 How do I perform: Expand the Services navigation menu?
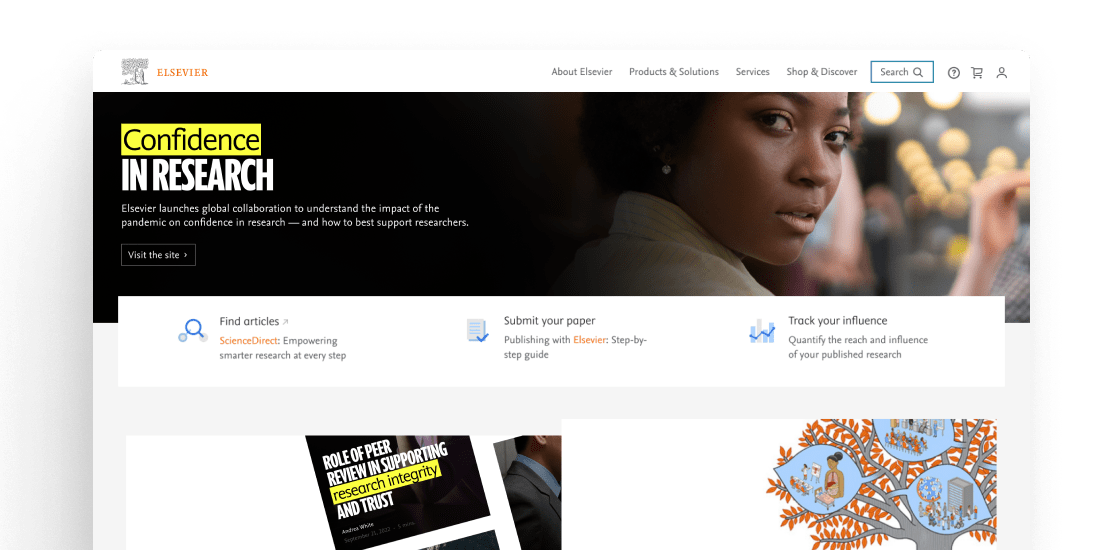[x=753, y=72]
